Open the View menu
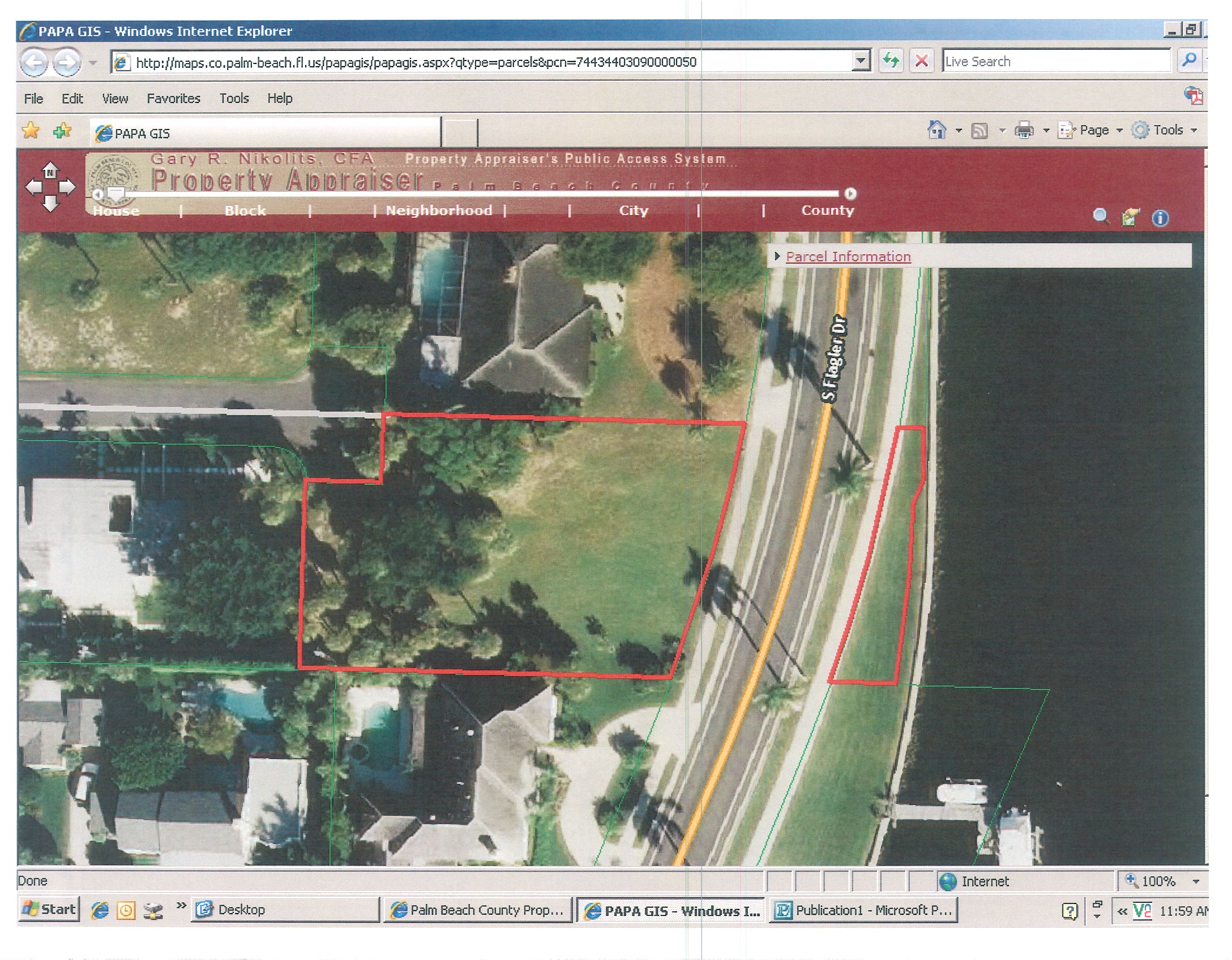This screenshot has width=1232, height=960. point(115,98)
